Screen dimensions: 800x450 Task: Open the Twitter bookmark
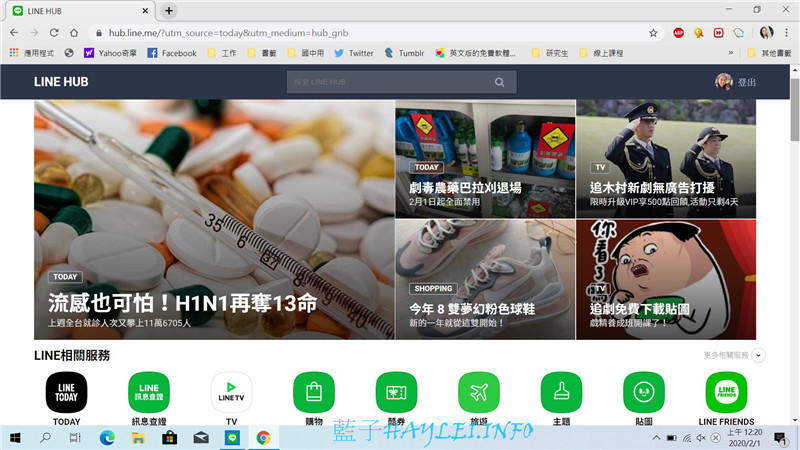point(354,53)
